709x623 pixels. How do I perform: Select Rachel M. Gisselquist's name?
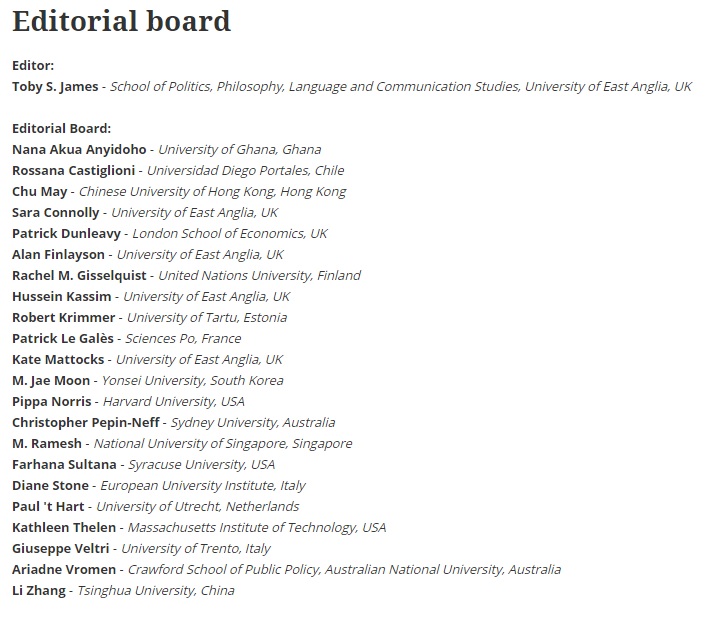pos(79,276)
